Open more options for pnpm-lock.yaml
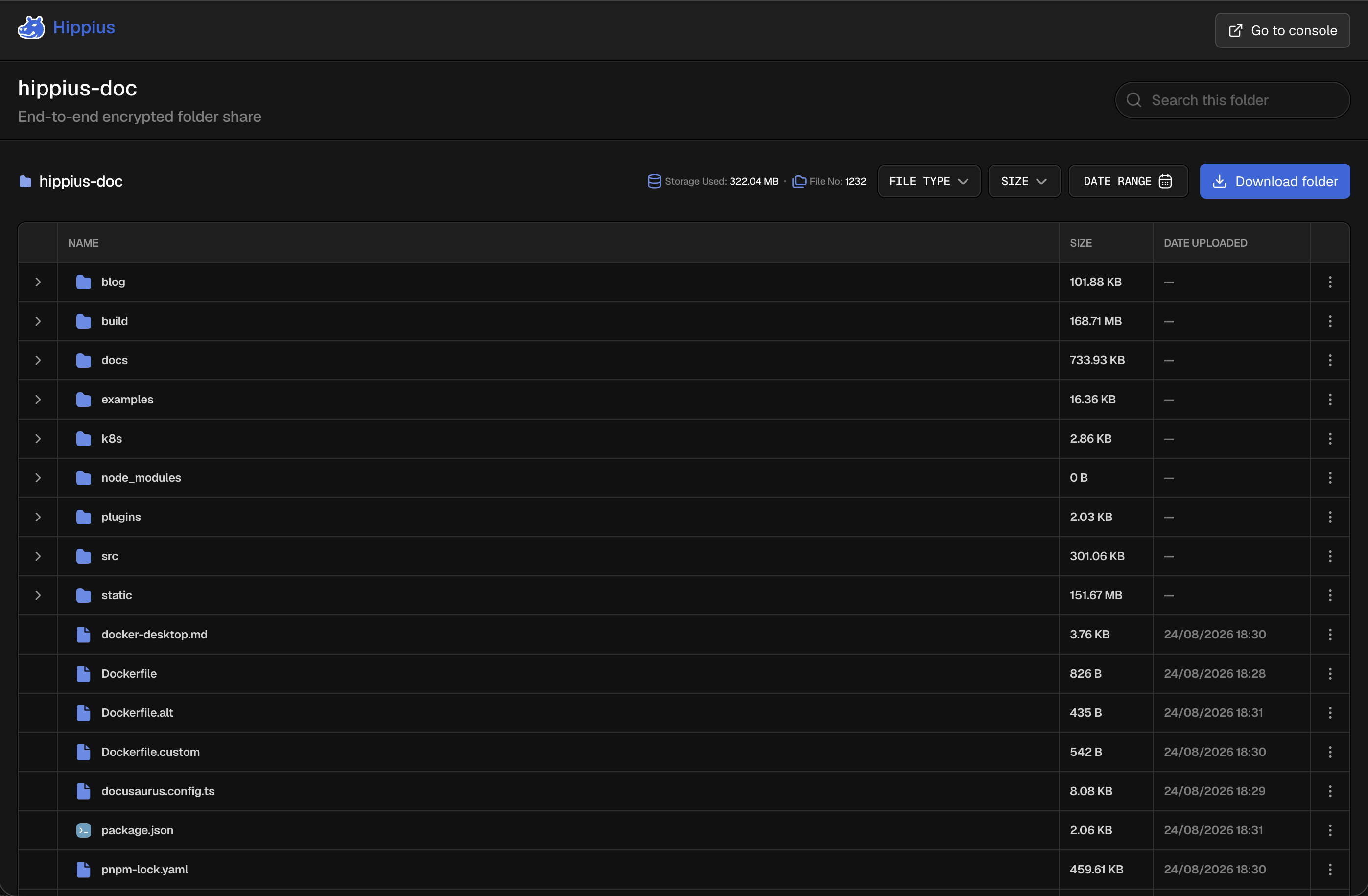Image resolution: width=1368 pixels, height=896 pixels. click(x=1330, y=869)
